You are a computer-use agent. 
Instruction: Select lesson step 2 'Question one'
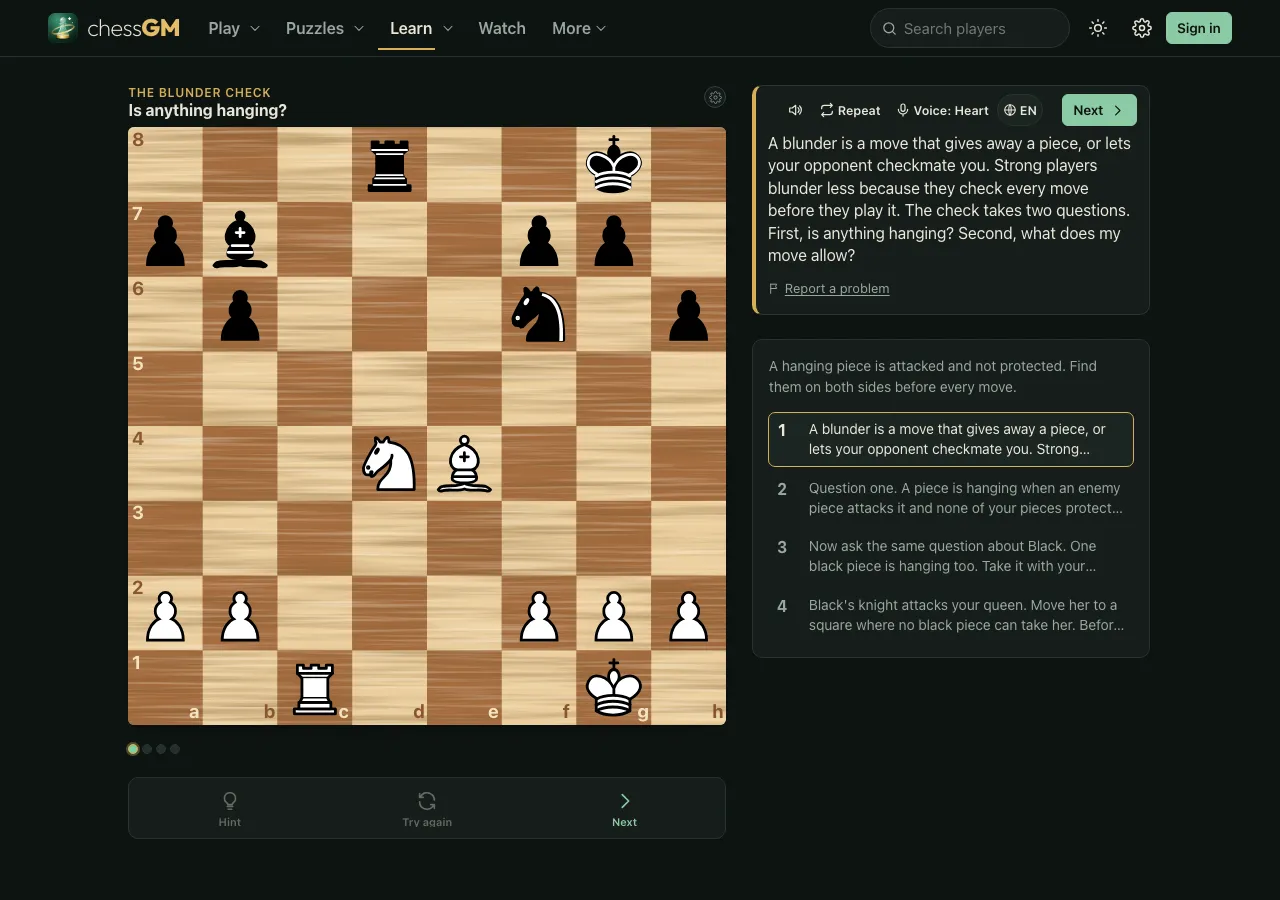tap(951, 498)
